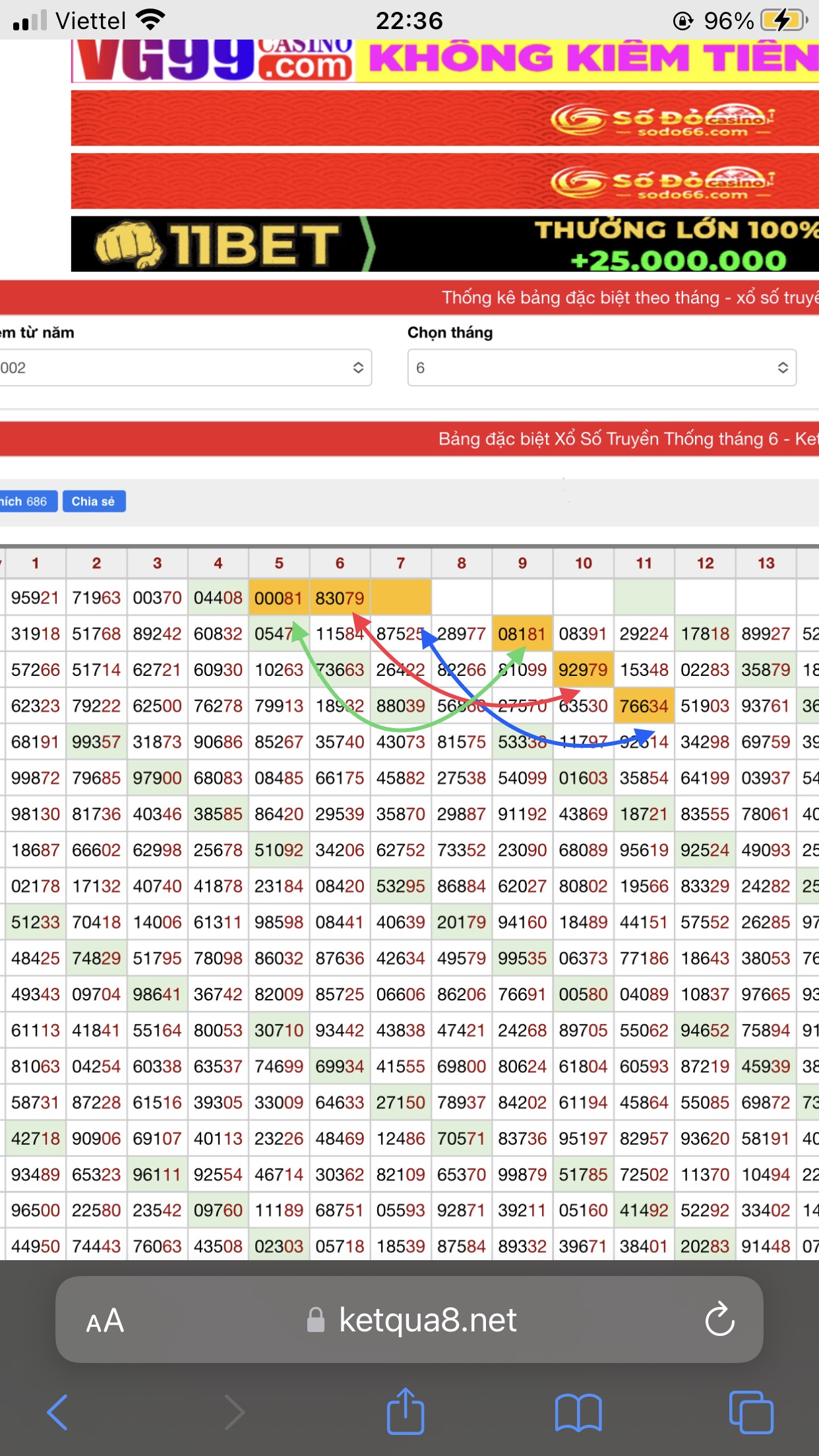
Task: Select cell 66175 in column 6
Action: point(340,778)
